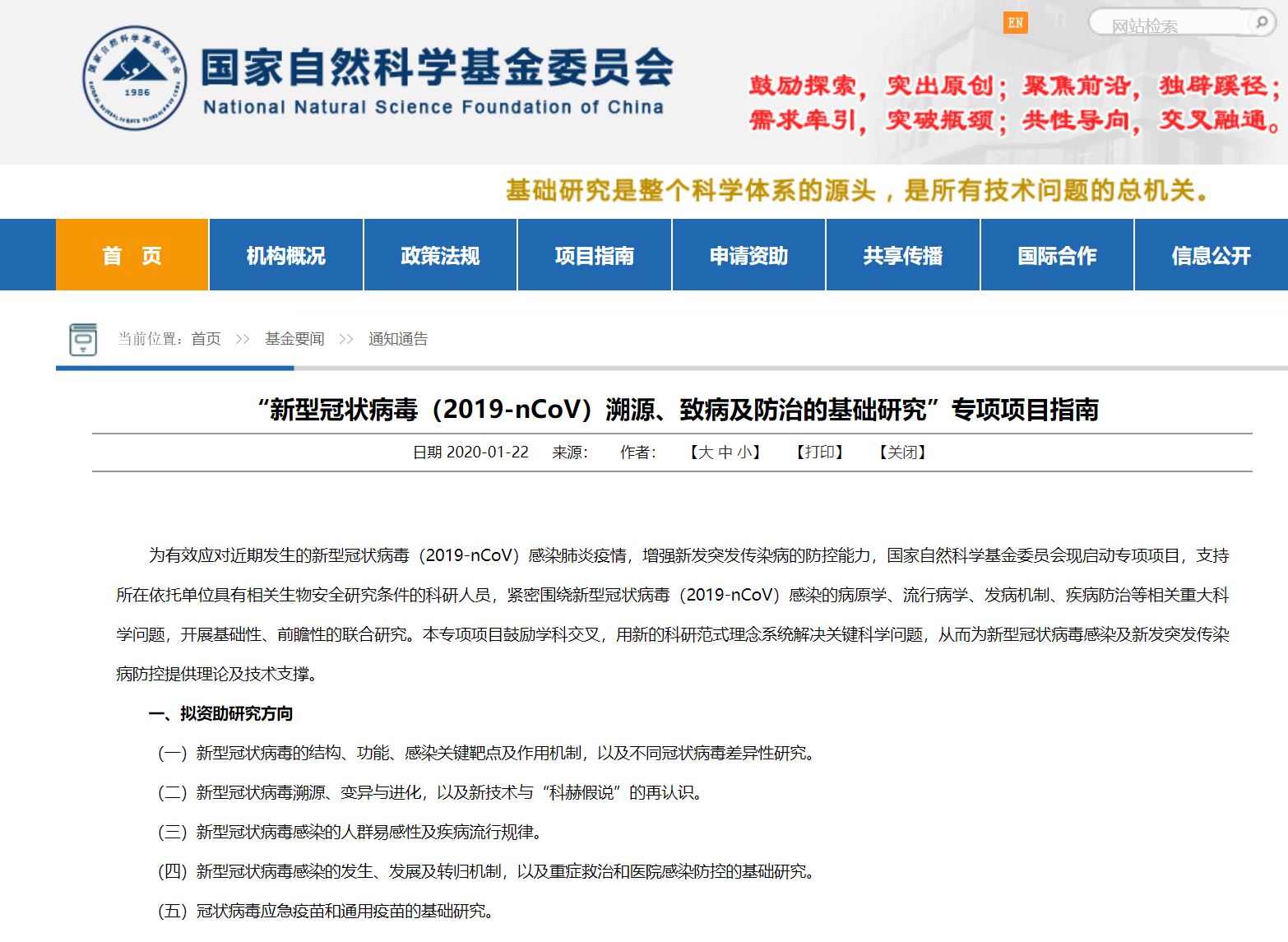Click the search magnifier icon
Viewport: 1288px width, 942px height.
pyautogui.click(x=1260, y=23)
